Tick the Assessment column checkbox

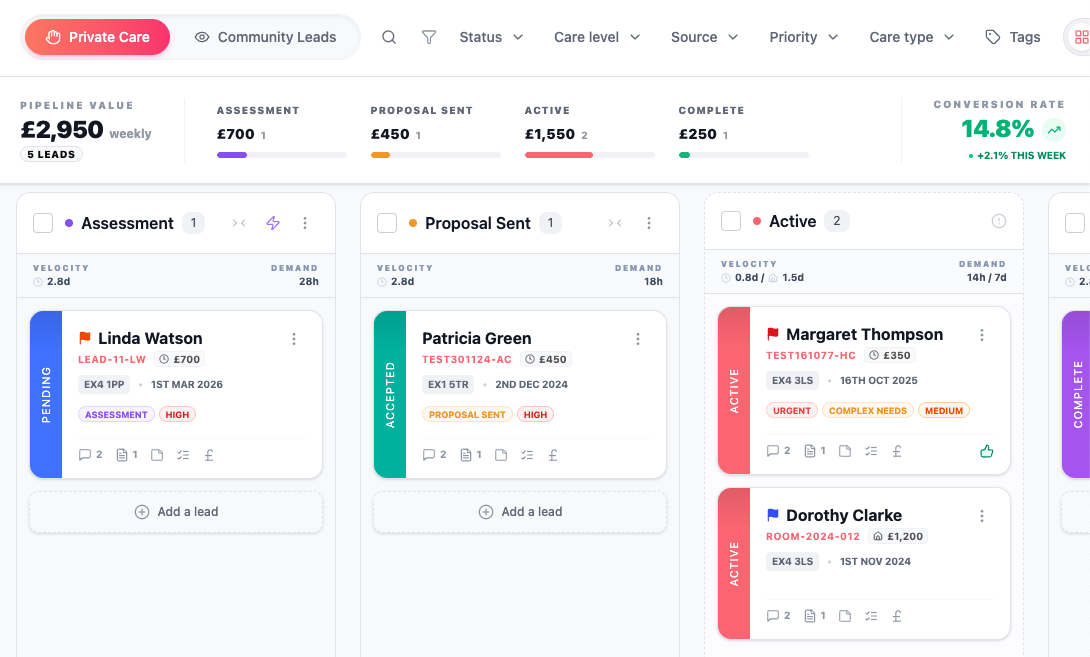coord(43,222)
